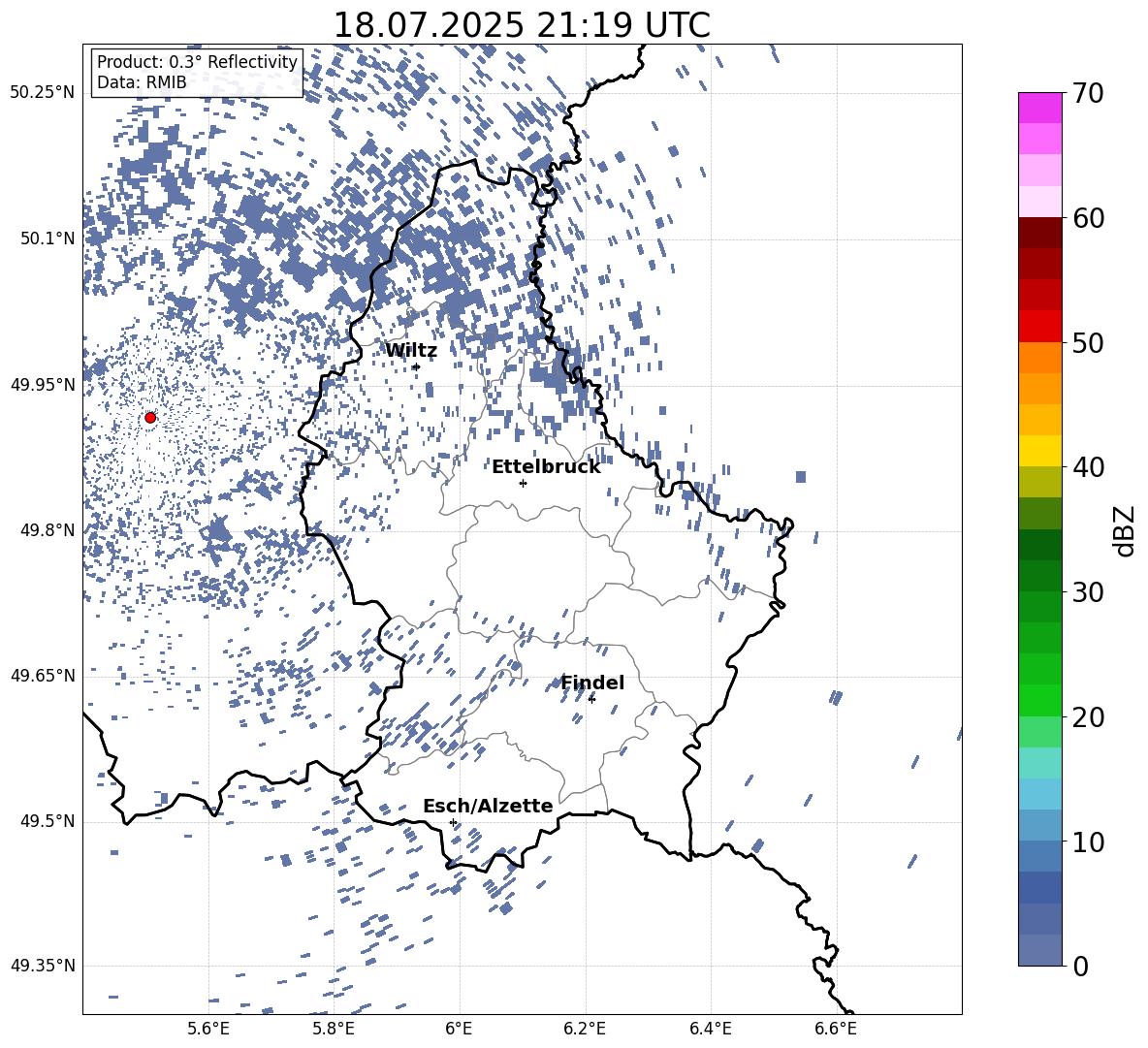Click the 5.6°E longitude label

pyautogui.click(x=208, y=1029)
